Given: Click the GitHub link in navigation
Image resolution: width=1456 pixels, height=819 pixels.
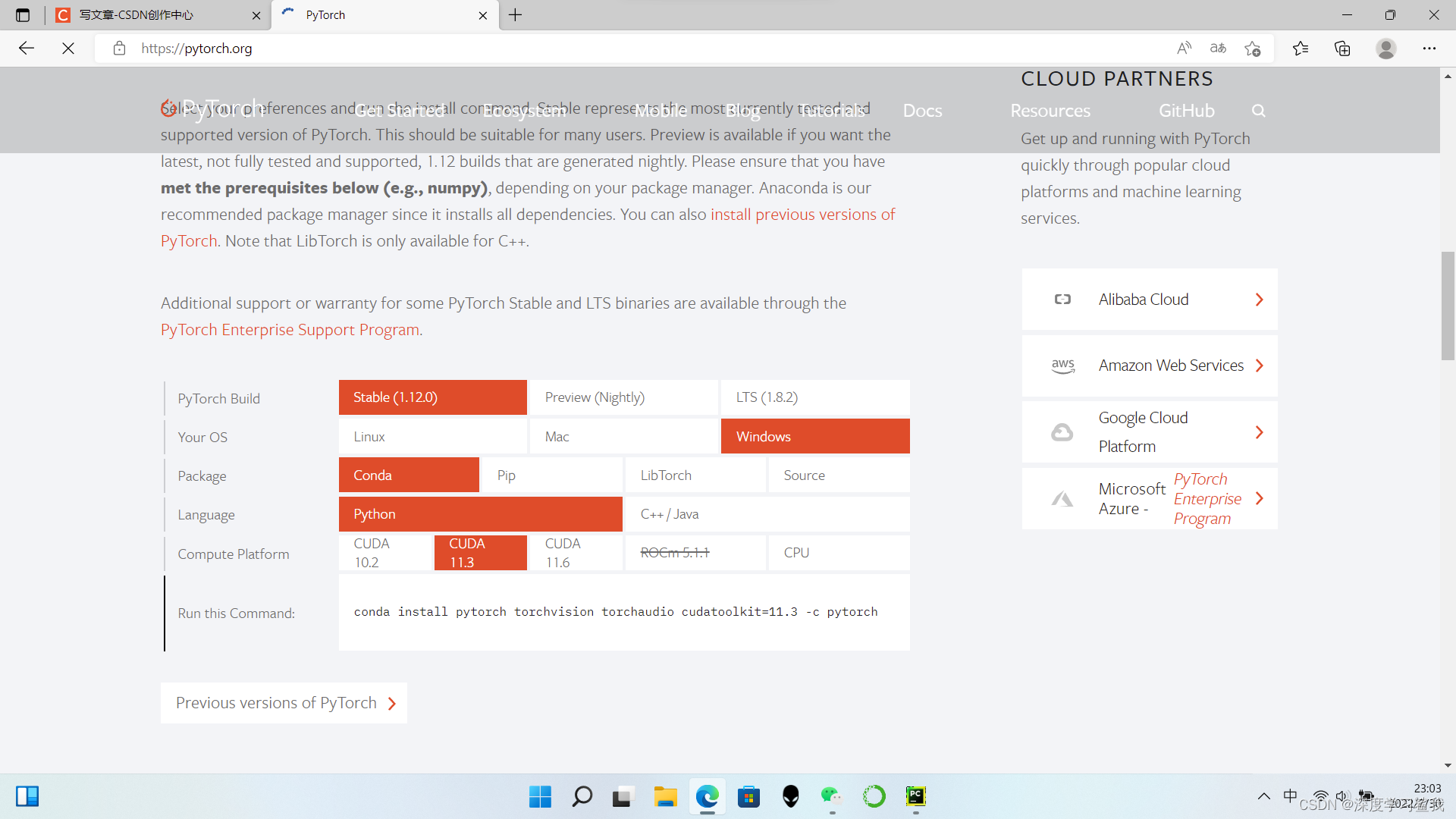Looking at the screenshot, I should tap(1186, 111).
